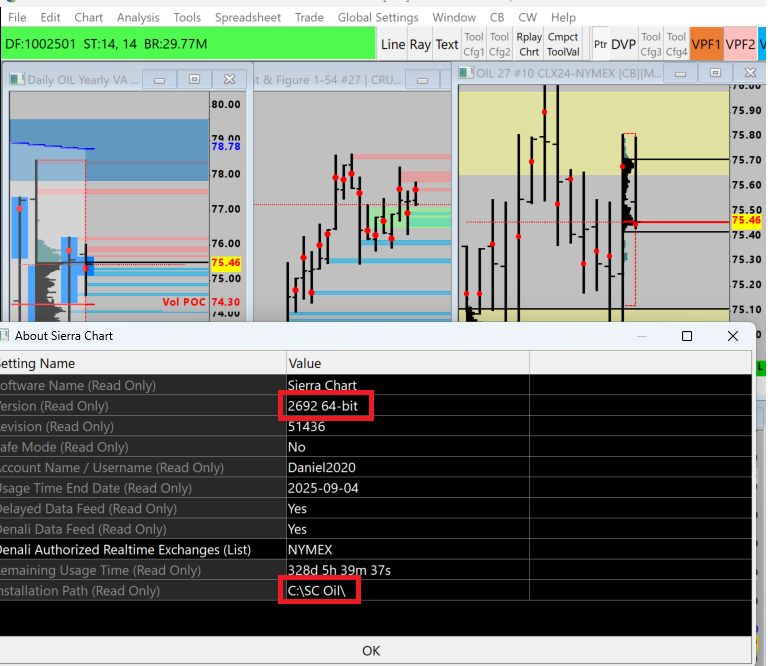Select the Version value 2692 64-bit
The height and width of the screenshot is (666, 768).
coord(323,406)
